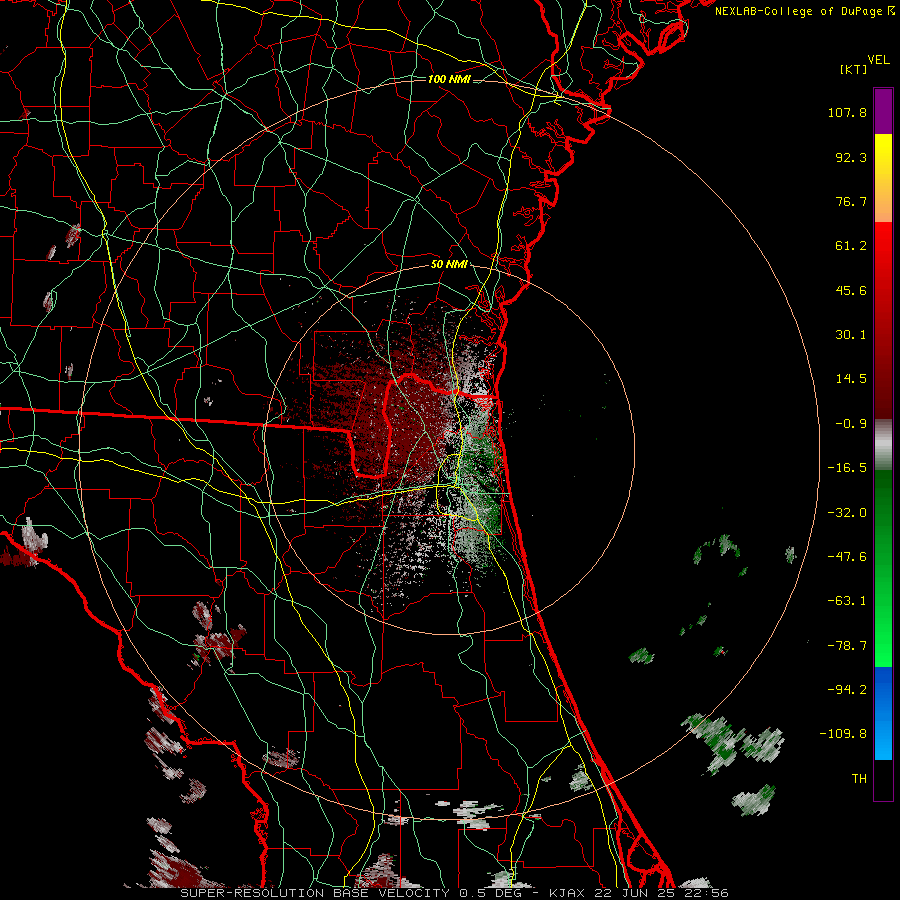Image resolution: width=900 pixels, height=900 pixels.
Task: Select the 61.2 velocity scale value
Action: [851, 246]
